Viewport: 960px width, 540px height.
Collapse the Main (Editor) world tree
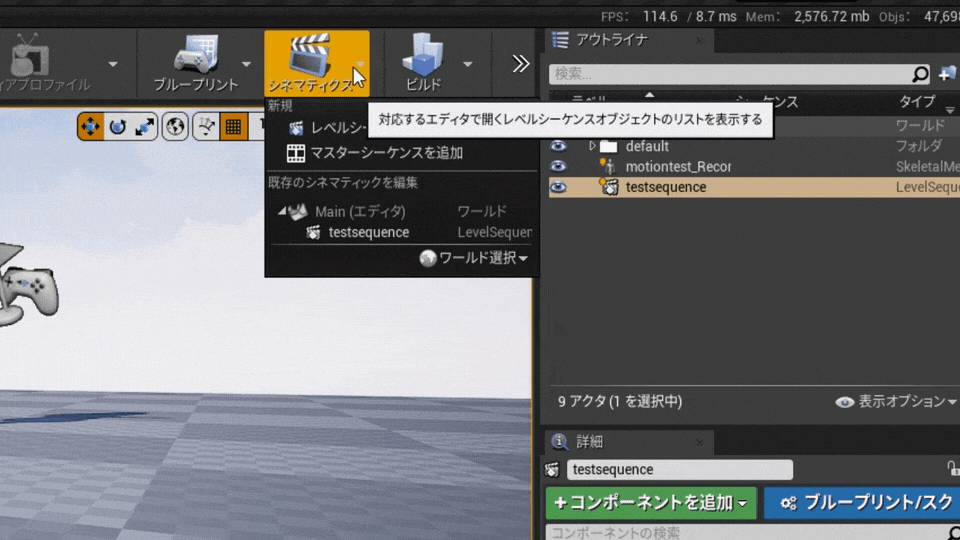point(282,211)
